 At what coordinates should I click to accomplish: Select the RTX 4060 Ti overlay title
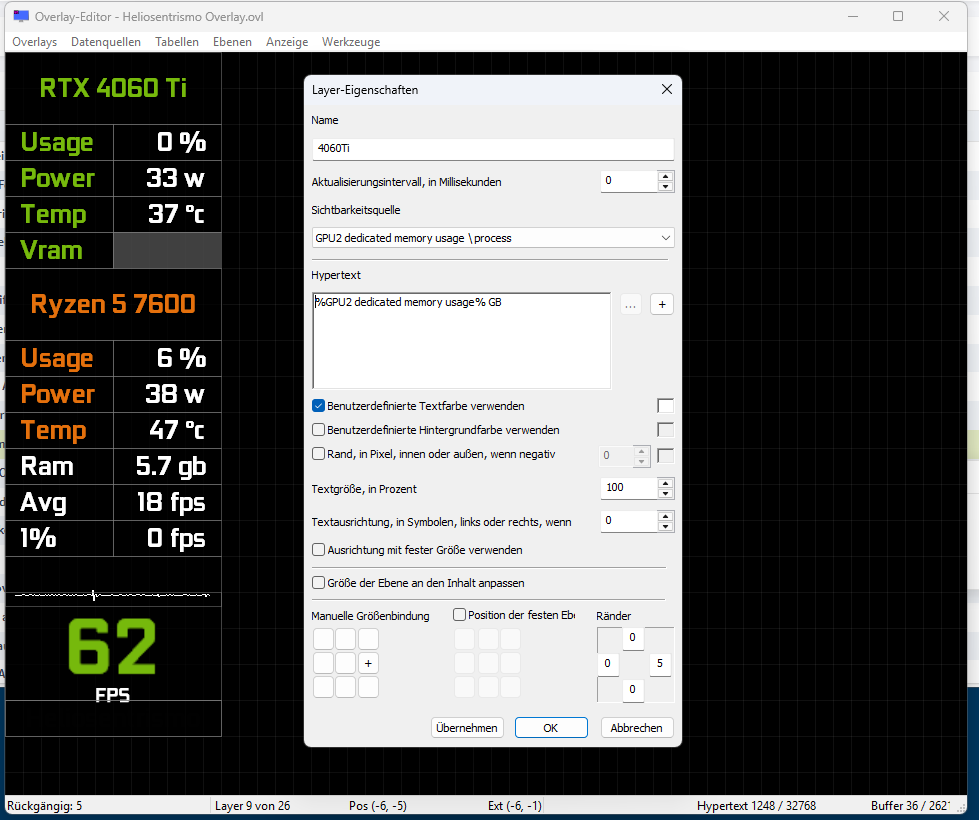pos(113,88)
